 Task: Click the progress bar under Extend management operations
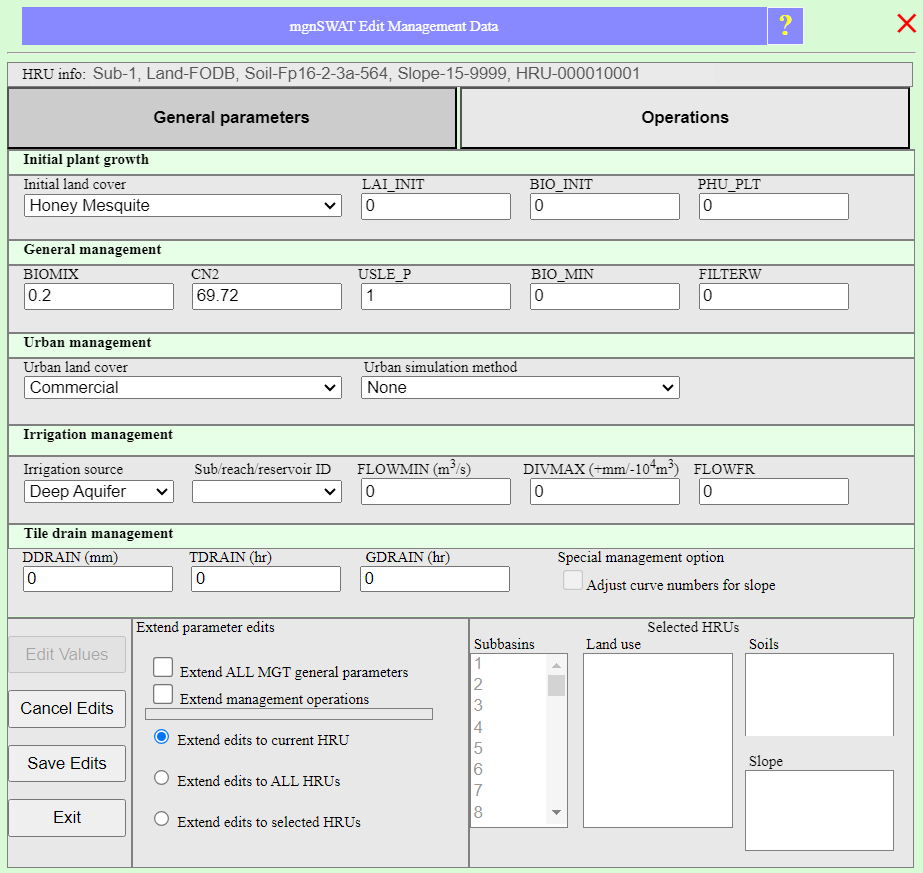point(289,714)
